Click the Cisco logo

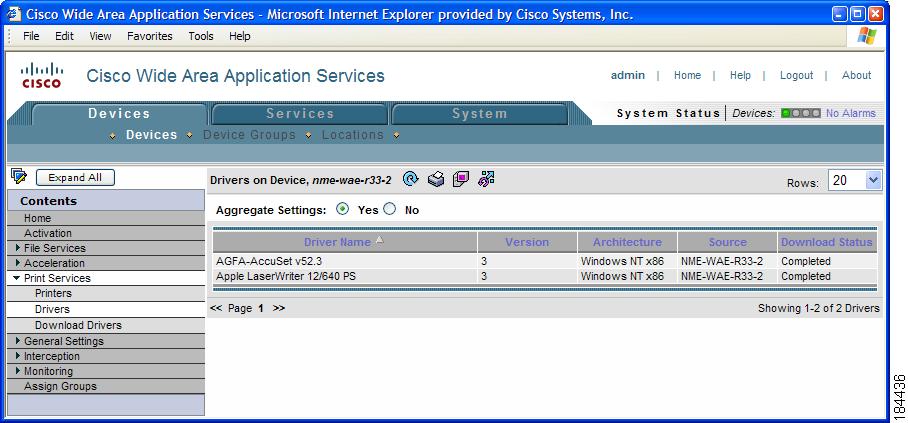tap(42, 75)
